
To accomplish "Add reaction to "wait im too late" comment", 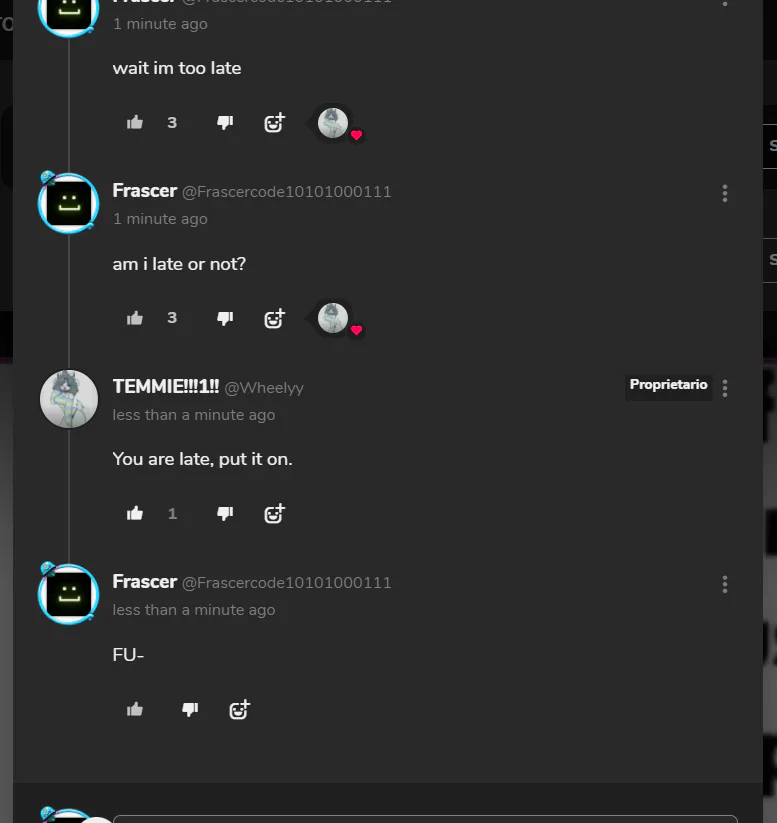I will (274, 122).
